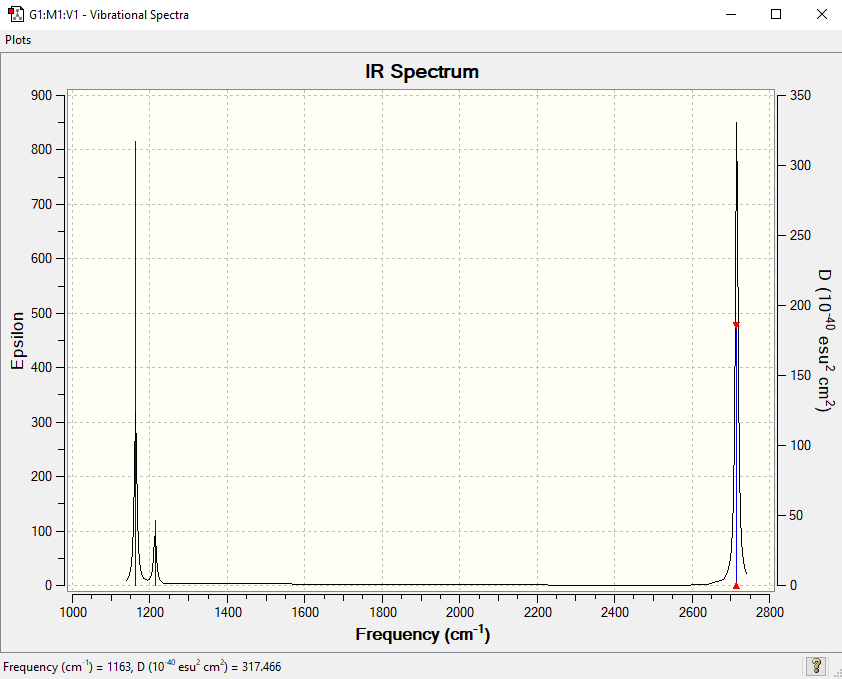Click the 1400 frequency tick label
842x679 pixels.
[x=228, y=612]
